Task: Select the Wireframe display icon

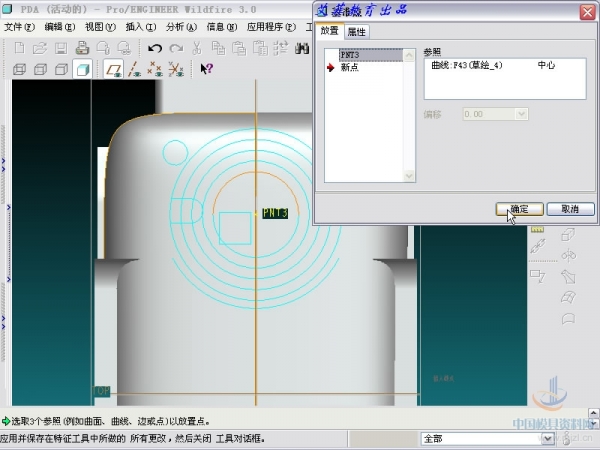Action: coord(20,69)
